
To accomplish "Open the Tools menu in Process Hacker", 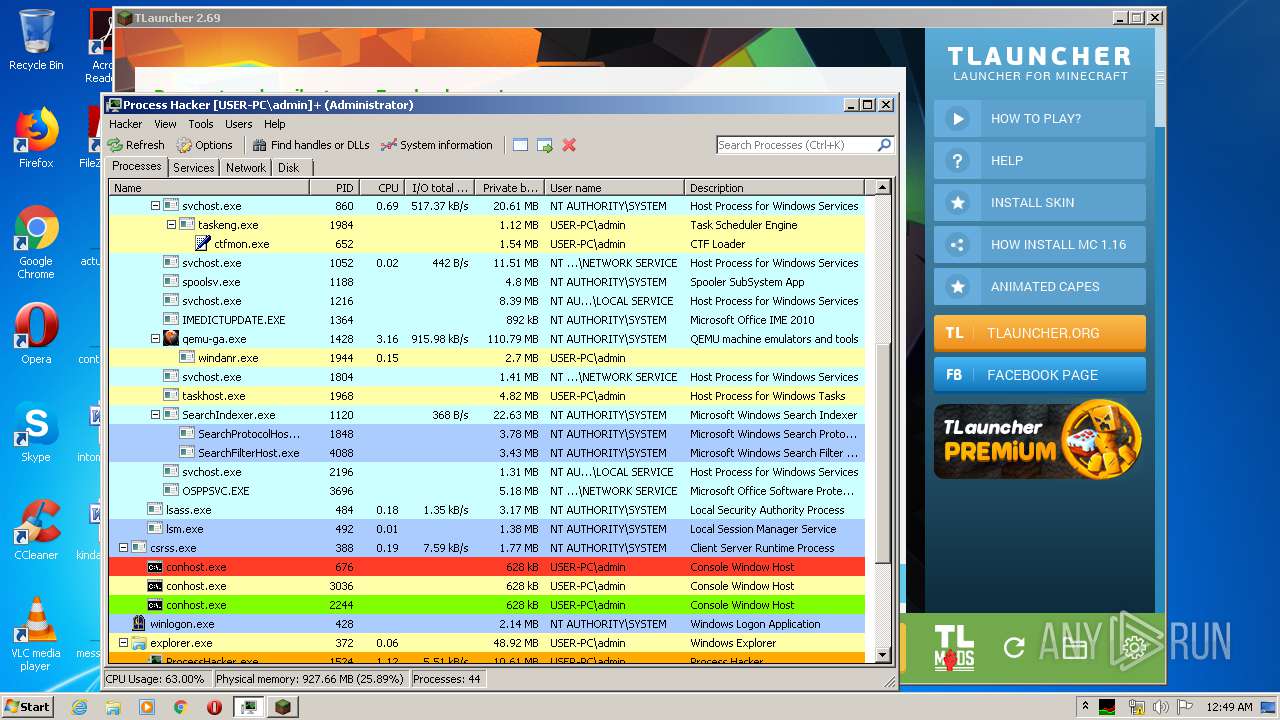I will pyautogui.click(x=201, y=124).
